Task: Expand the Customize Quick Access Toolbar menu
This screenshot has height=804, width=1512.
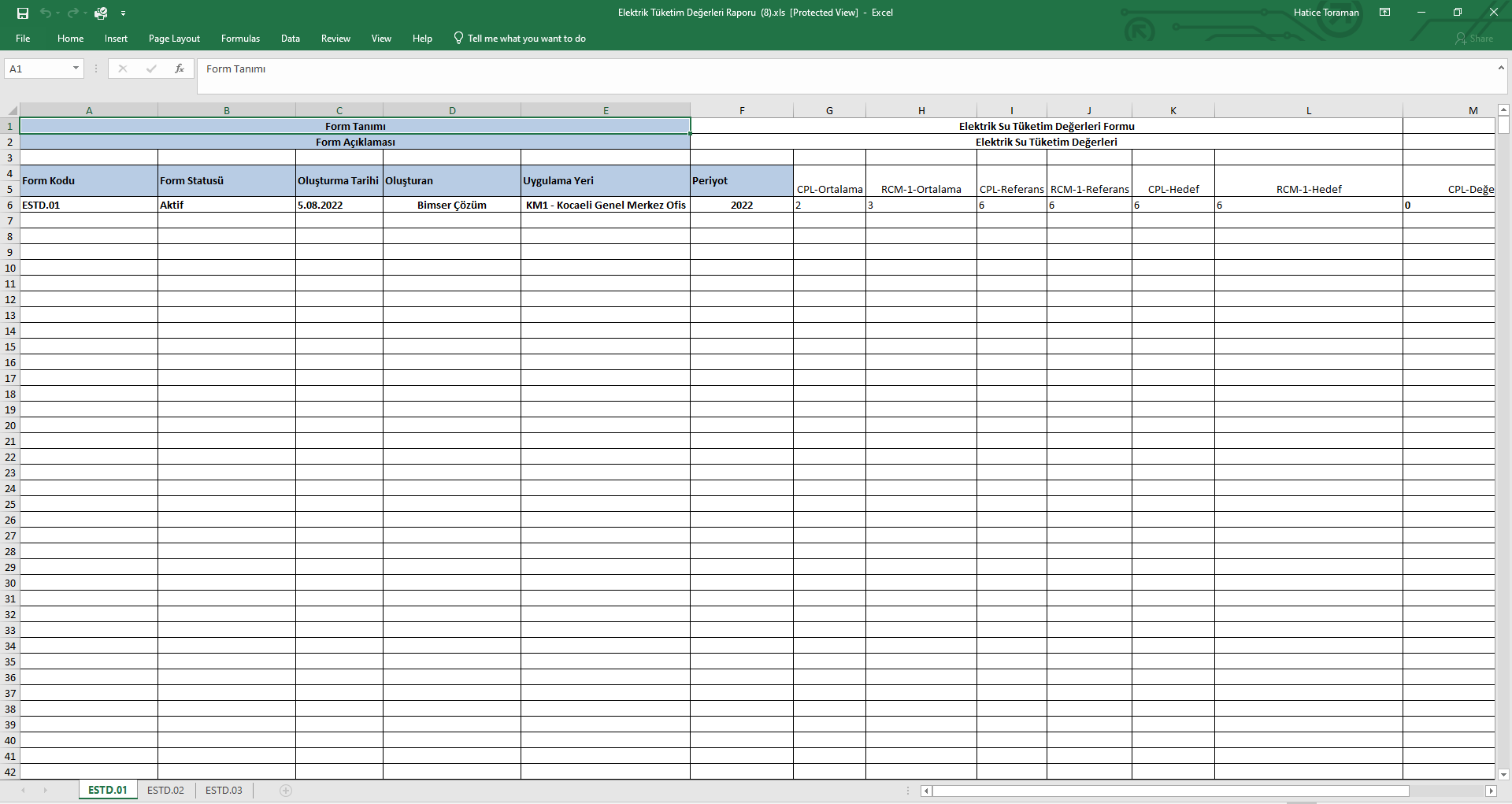Action: click(124, 13)
